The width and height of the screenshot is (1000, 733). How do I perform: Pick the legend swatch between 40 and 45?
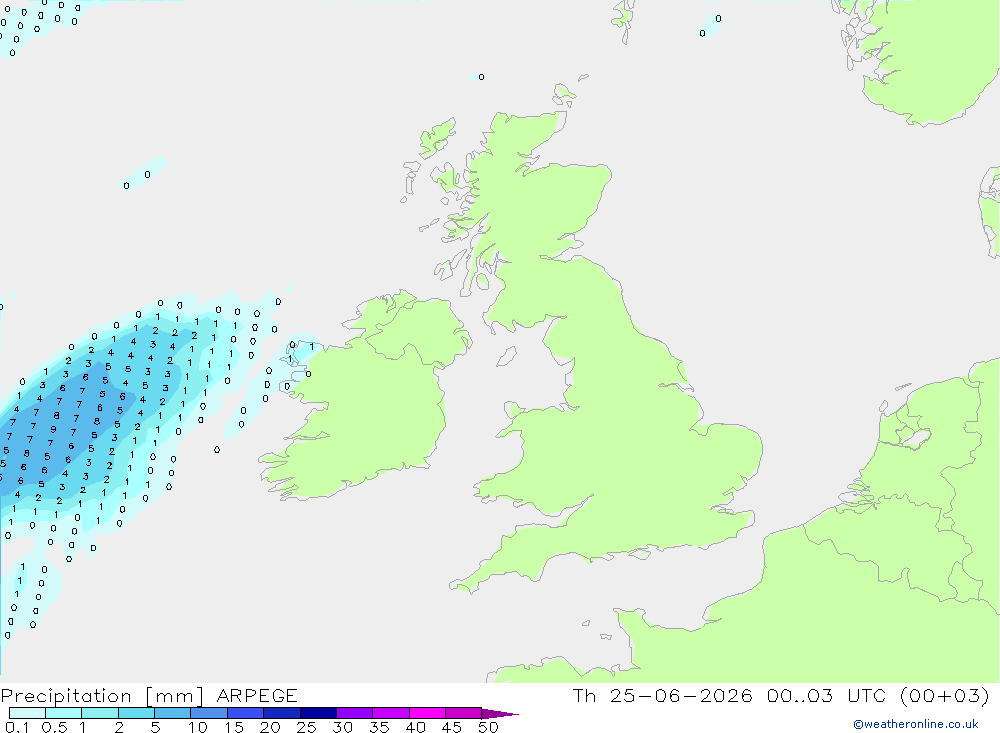pyautogui.click(x=427, y=713)
